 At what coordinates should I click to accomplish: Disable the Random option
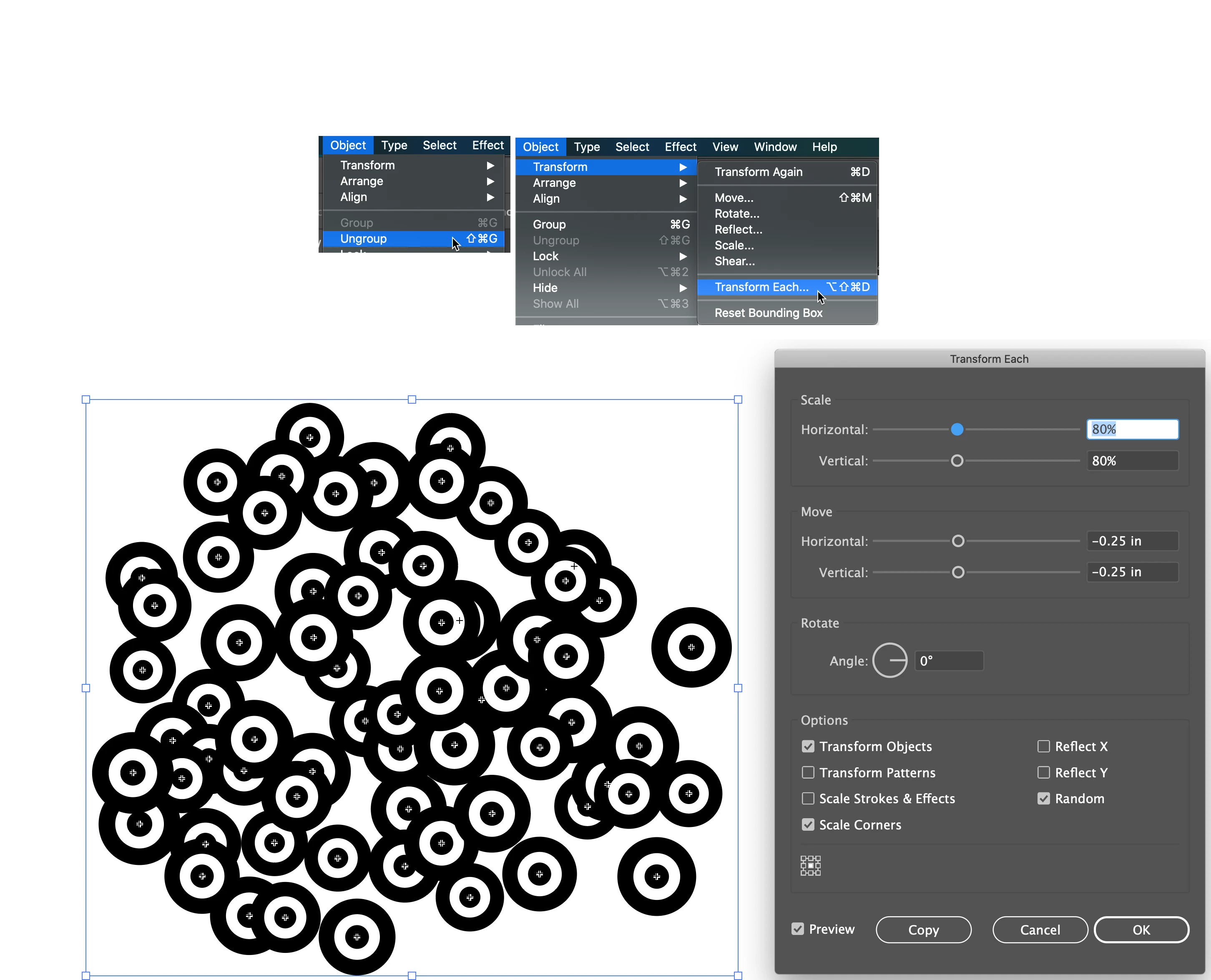click(x=1043, y=798)
